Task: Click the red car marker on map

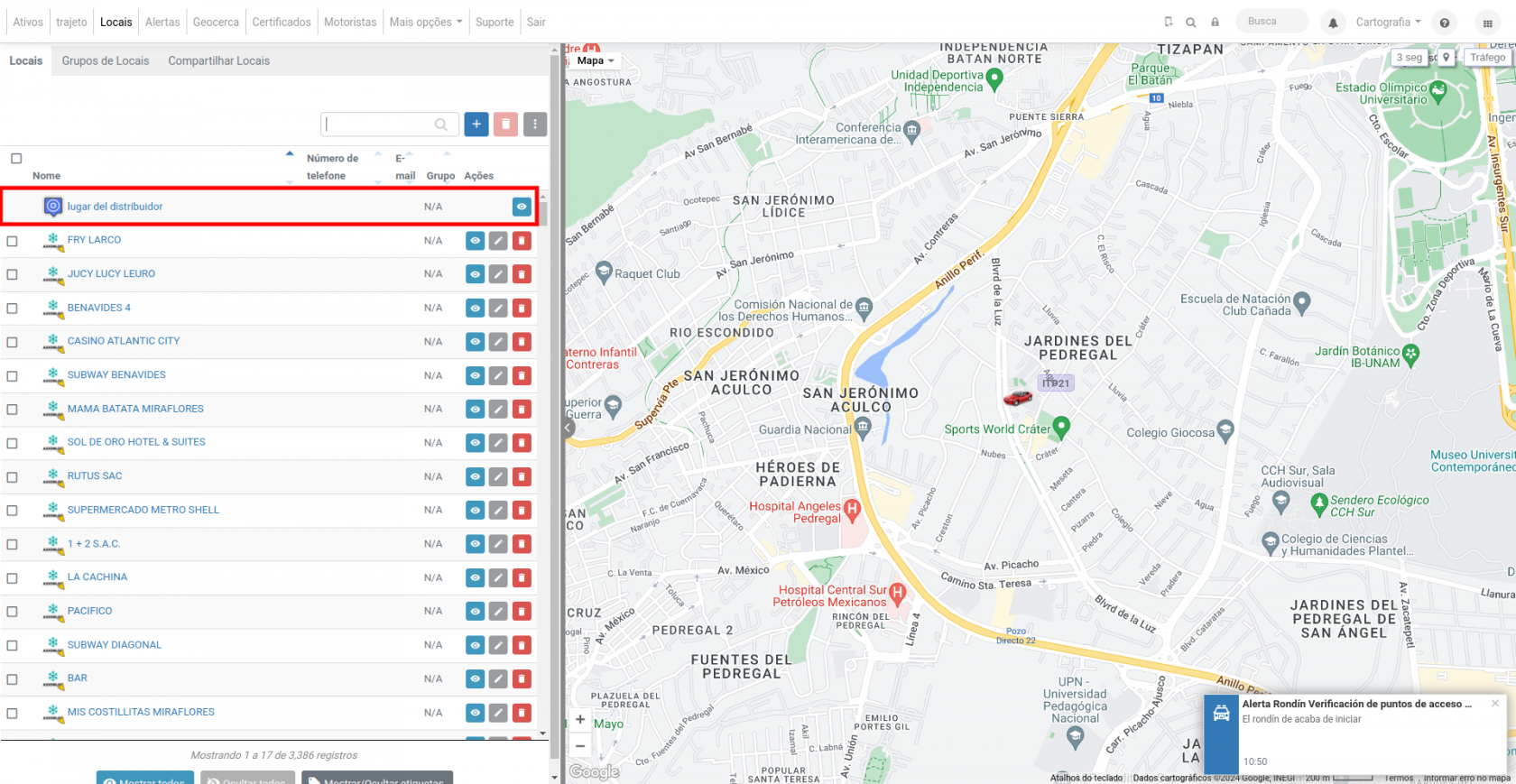Action: [x=1018, y=398]
